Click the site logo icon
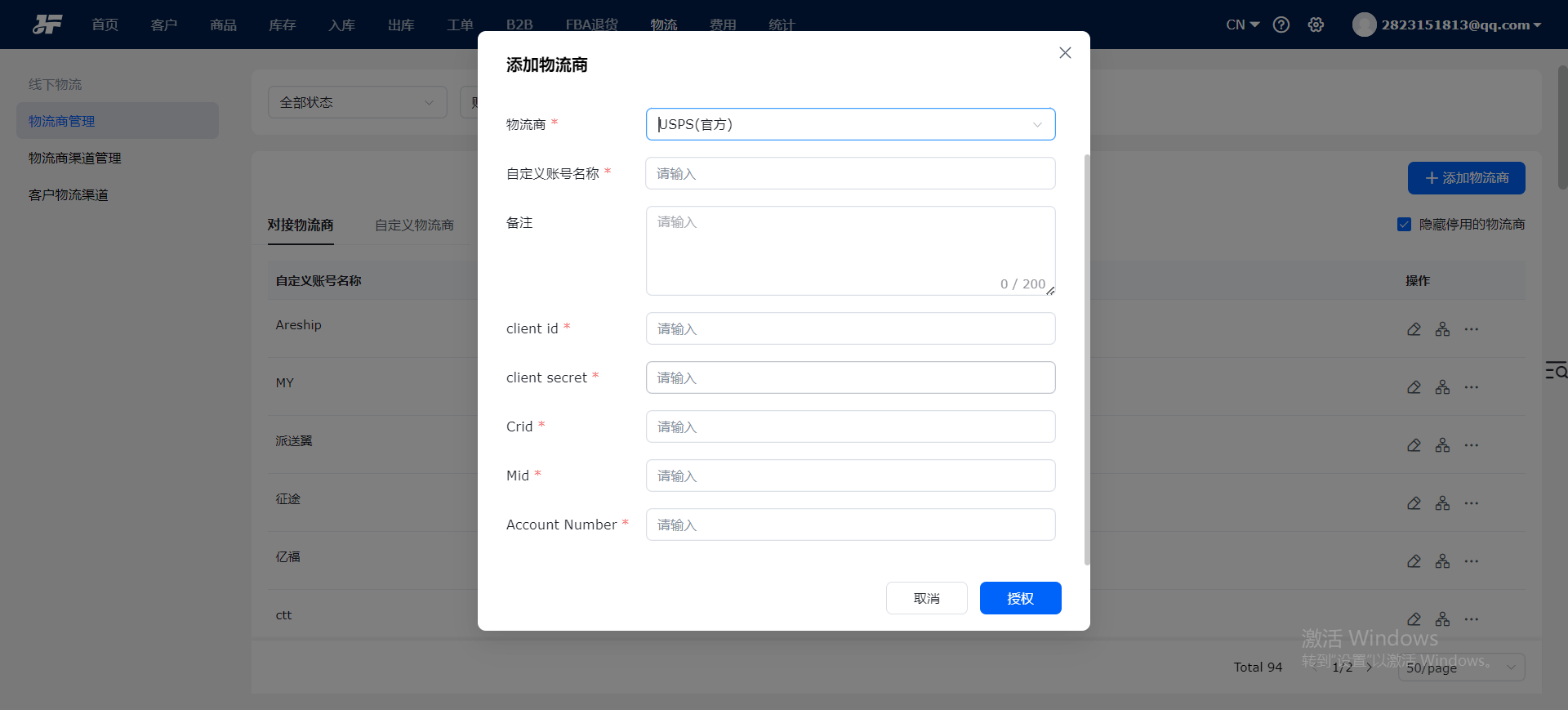 tap(47, 25)
